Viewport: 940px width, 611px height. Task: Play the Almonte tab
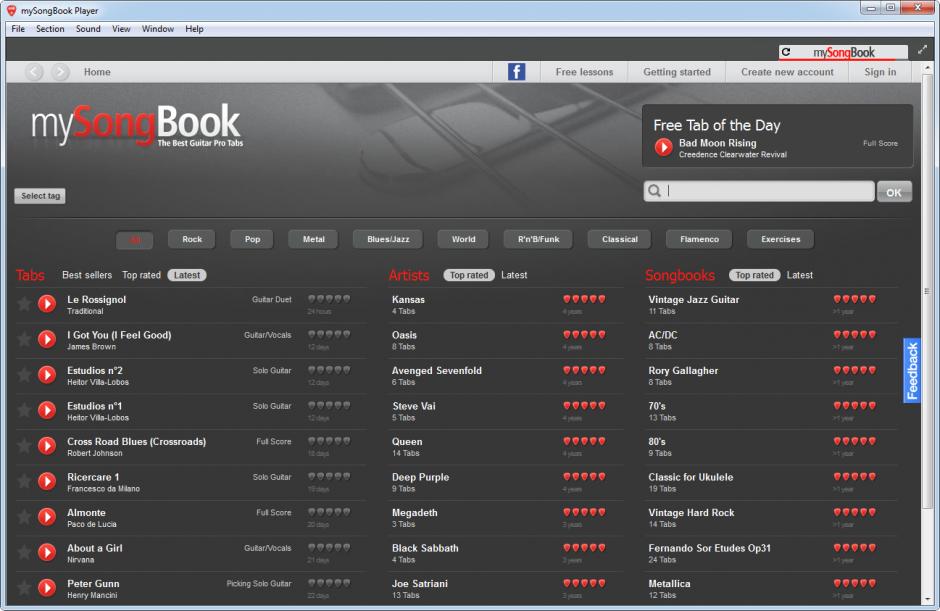(47, 516)
